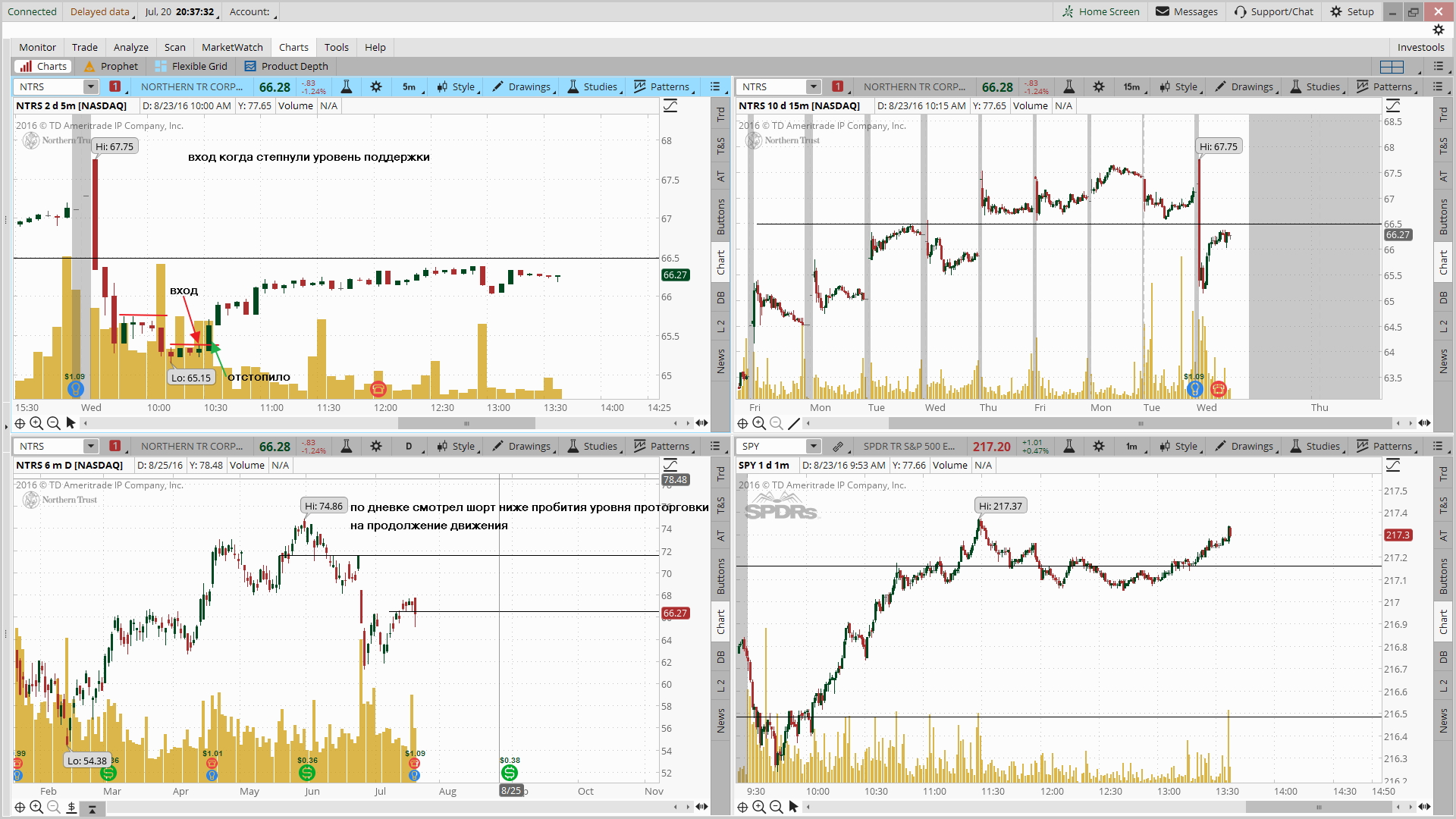This screenshot has height=819, width=1456.
Task: Zoom in on the top-right 15m chart
Action: [759, 423]
